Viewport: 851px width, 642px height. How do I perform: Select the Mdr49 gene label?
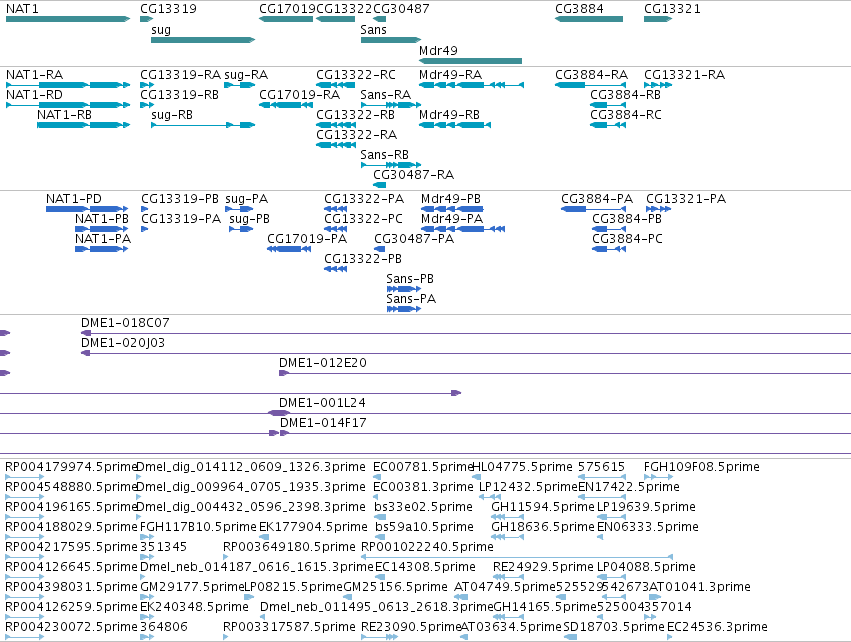(438, 50)
